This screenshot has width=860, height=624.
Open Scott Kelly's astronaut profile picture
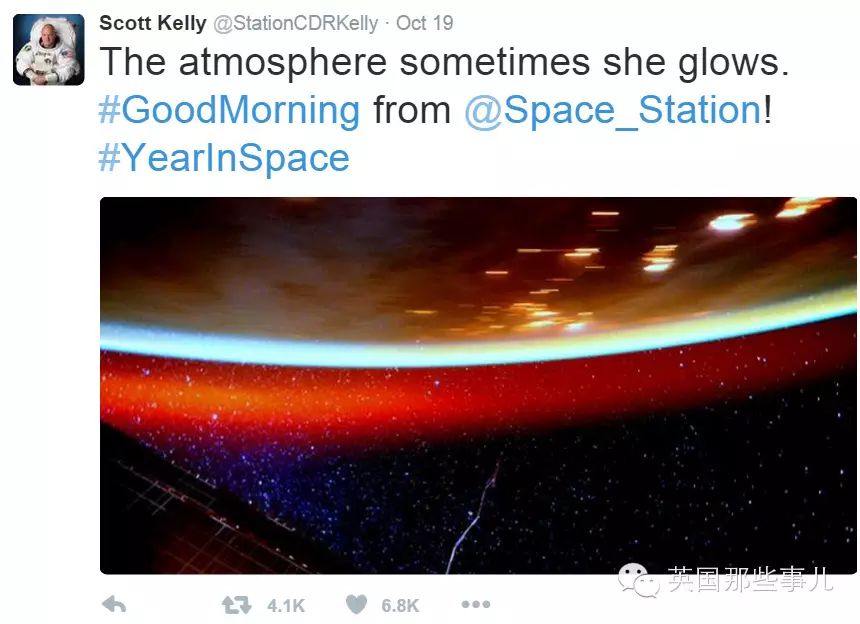(49, 50)
